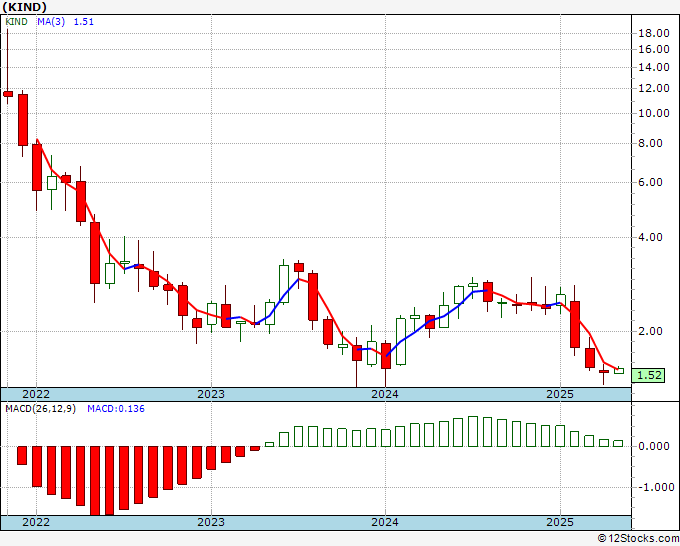680x546 pixels.
Task: Click 2023 on the price chart timeline
Action: (211, 394)
